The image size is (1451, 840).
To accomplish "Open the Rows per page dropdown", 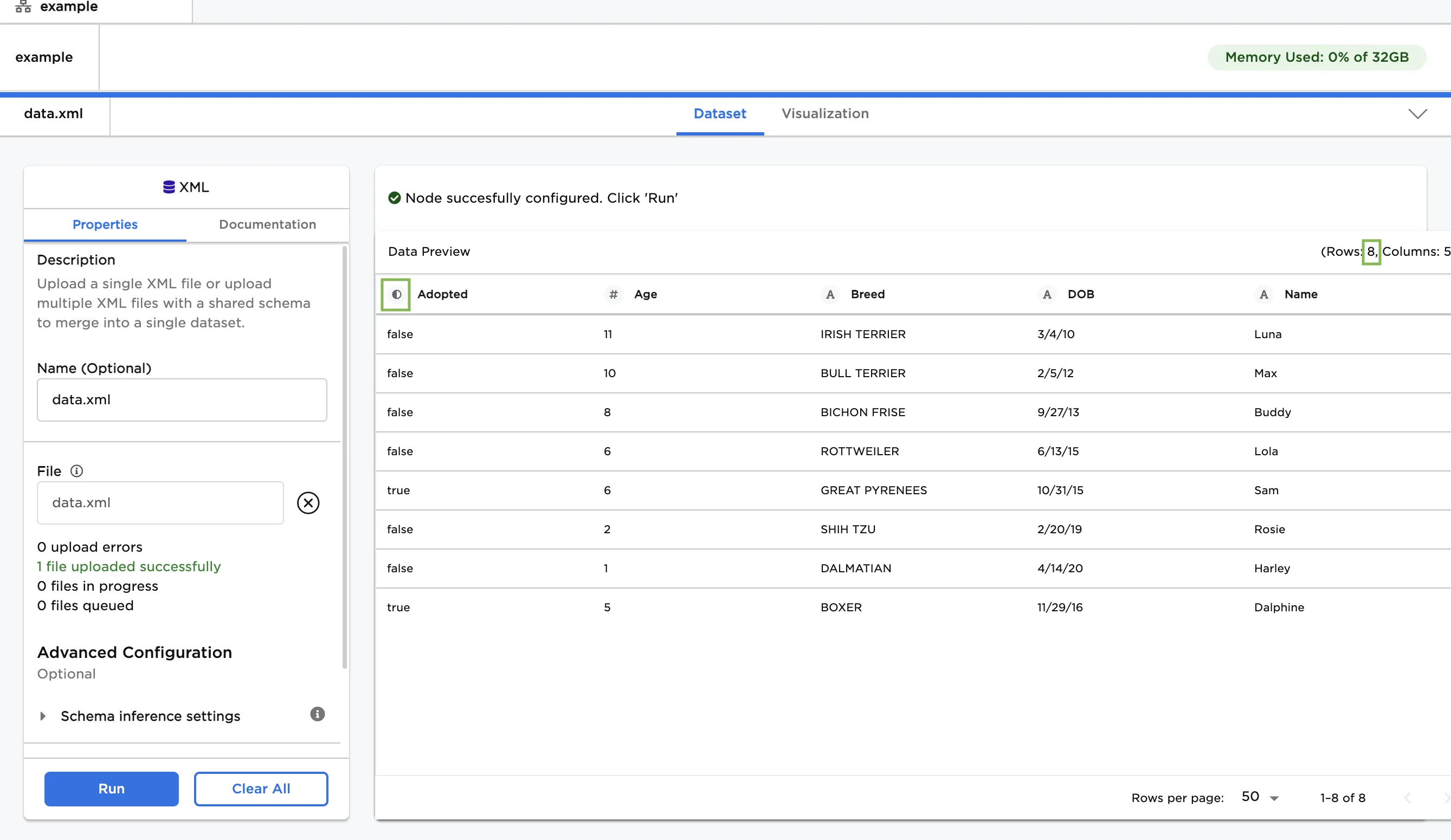I will click(x=1260, y=797).
